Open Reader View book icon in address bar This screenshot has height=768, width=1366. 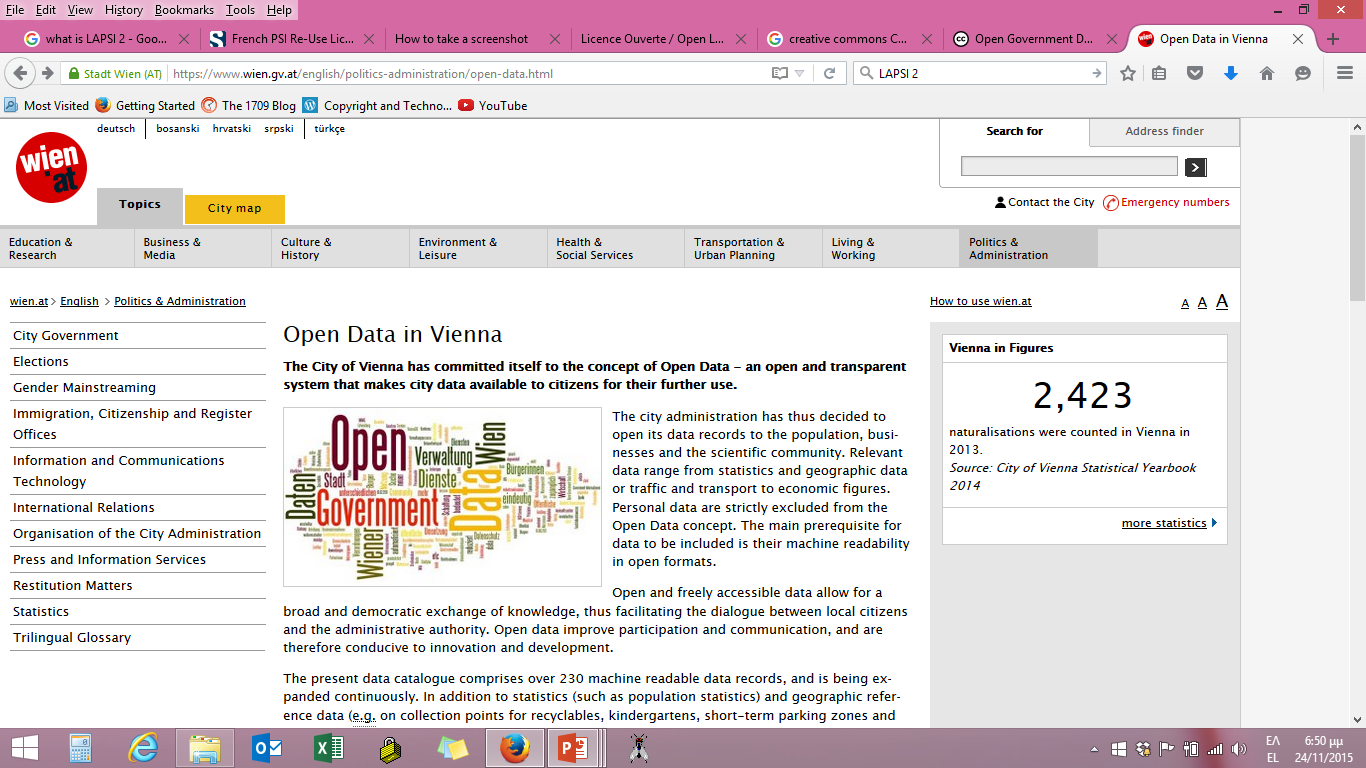[780, 73]
